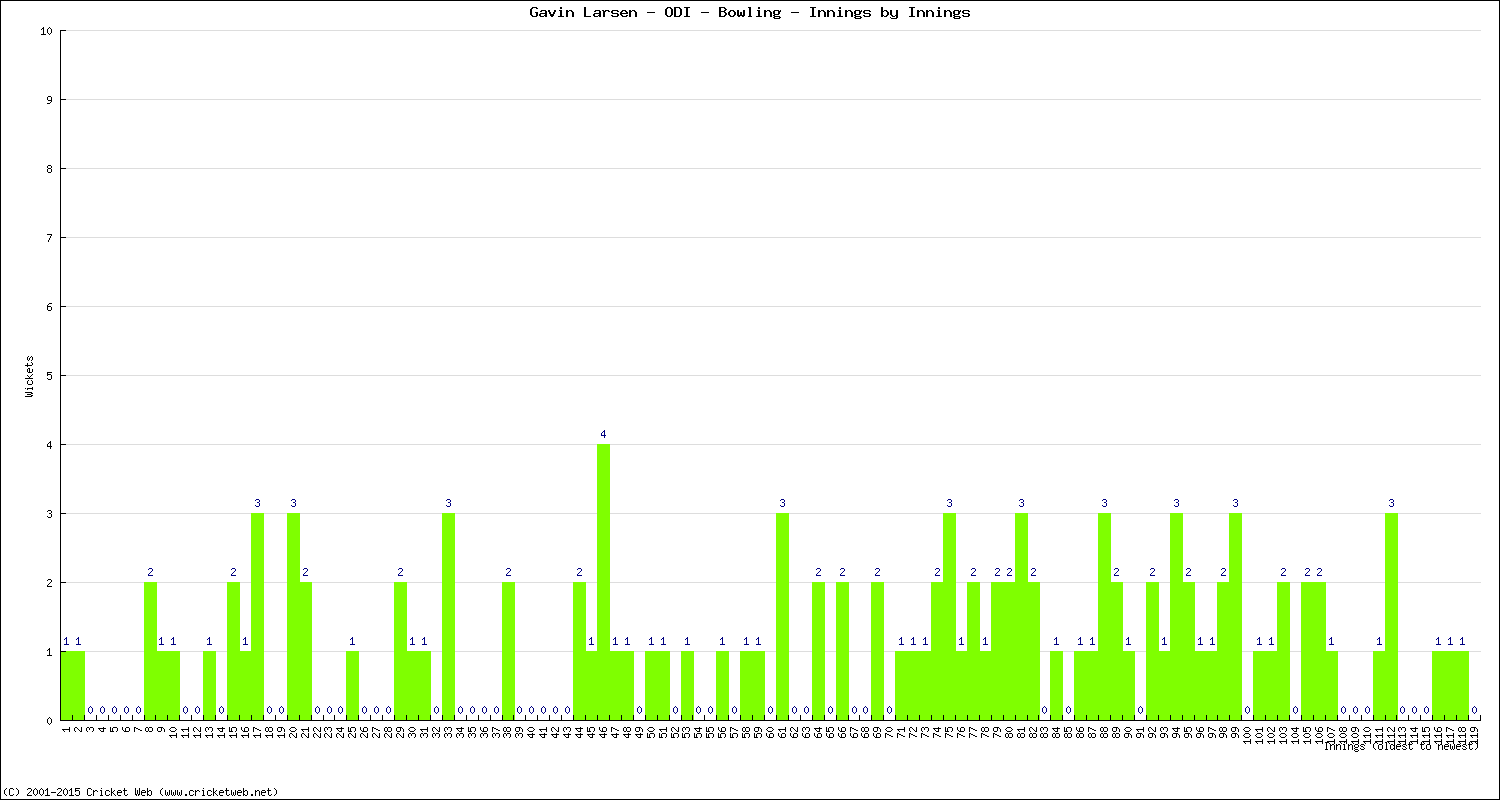Click the 2-wicket bar for innings 38

(508, 651)
